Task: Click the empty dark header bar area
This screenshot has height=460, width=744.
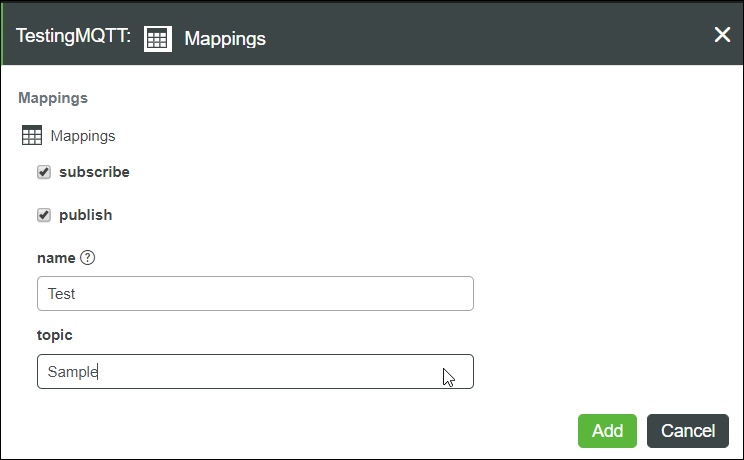Action: pyautogui.click(x=480, y=36)
